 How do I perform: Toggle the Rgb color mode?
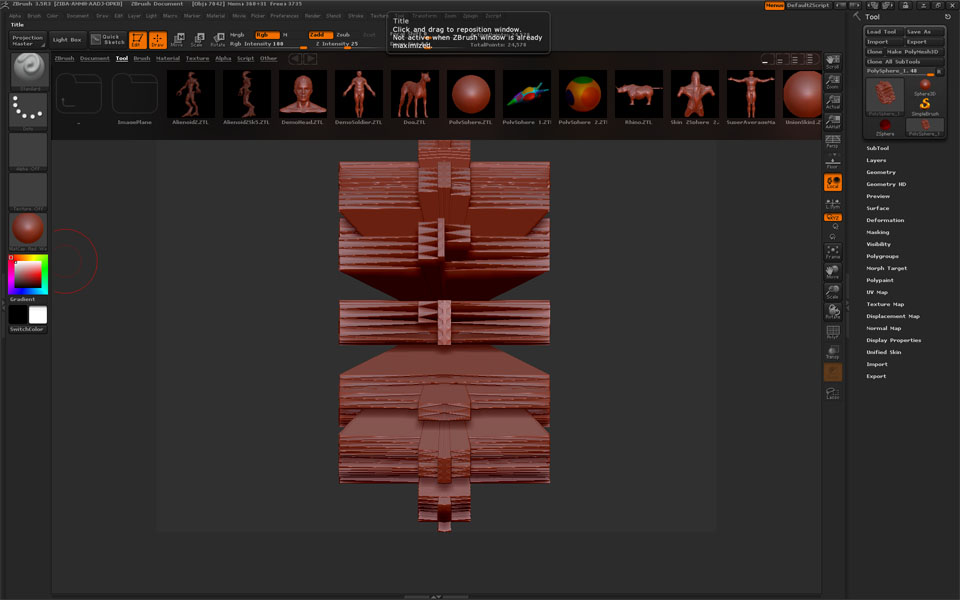tap(267, 35)
